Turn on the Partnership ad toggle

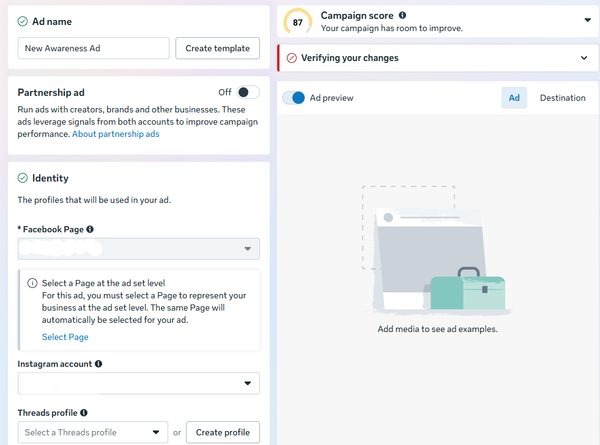248,92
